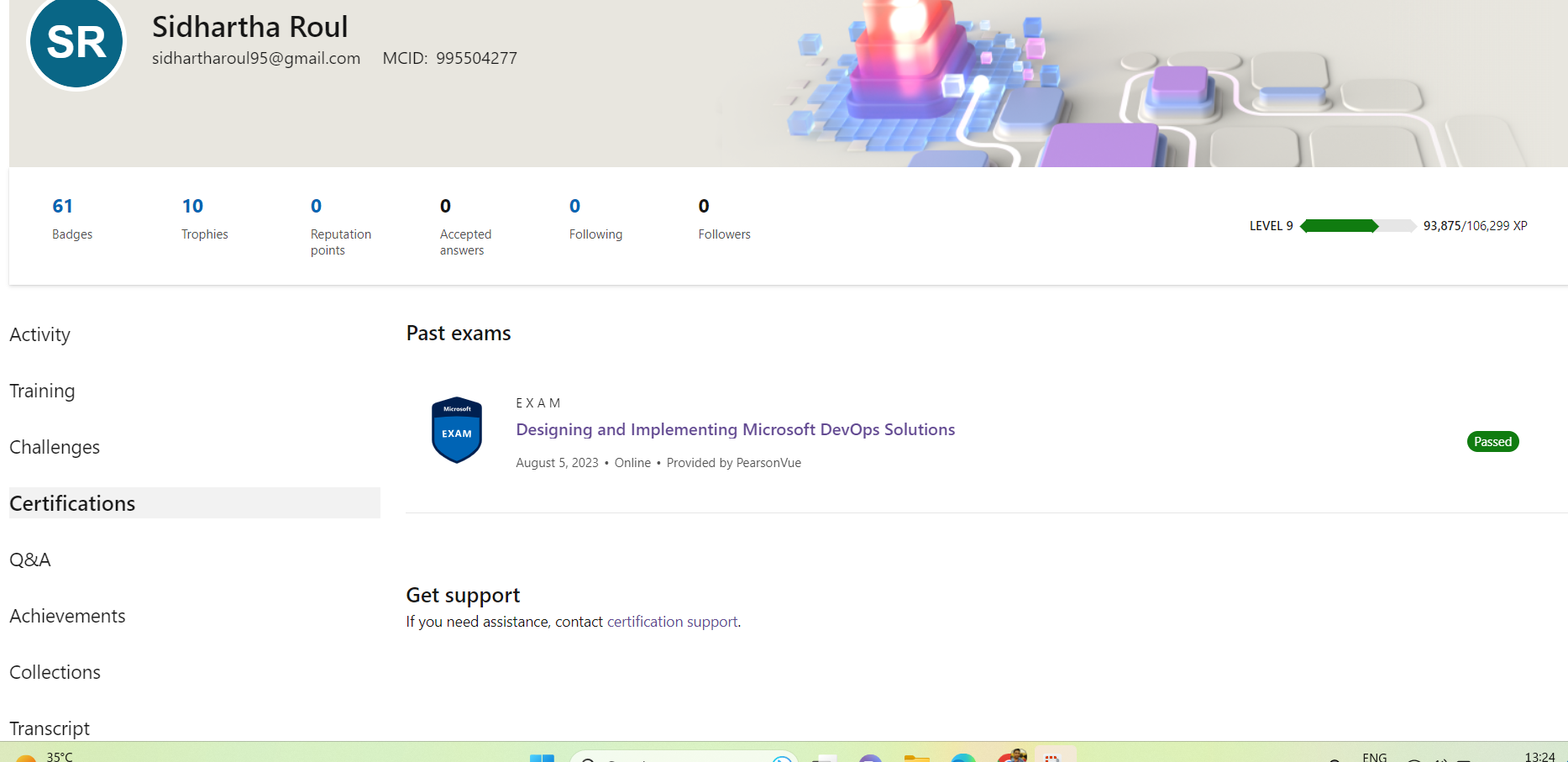The width and height of the screenshot is (1568, 762).
Task: Click the Level 9 XP progress bar
Action: pos(1358,226)
